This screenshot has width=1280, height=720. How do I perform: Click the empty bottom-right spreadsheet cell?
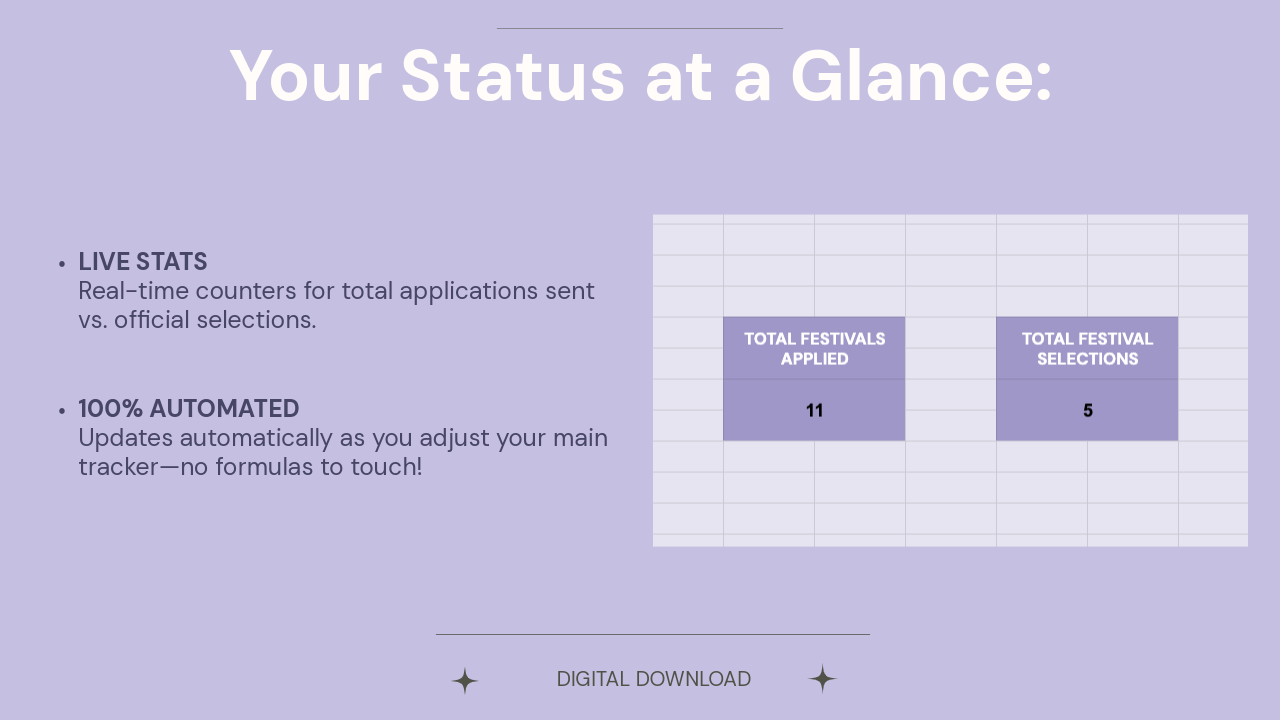click(x=1213, y=541)
